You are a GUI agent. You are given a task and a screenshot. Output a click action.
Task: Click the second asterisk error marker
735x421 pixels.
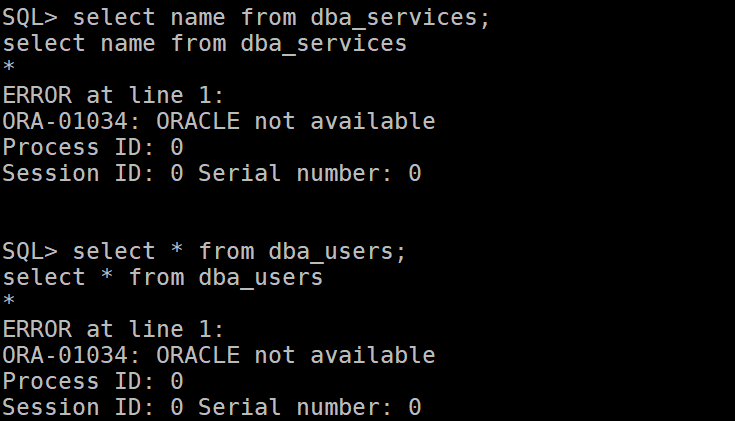[8, 301]
